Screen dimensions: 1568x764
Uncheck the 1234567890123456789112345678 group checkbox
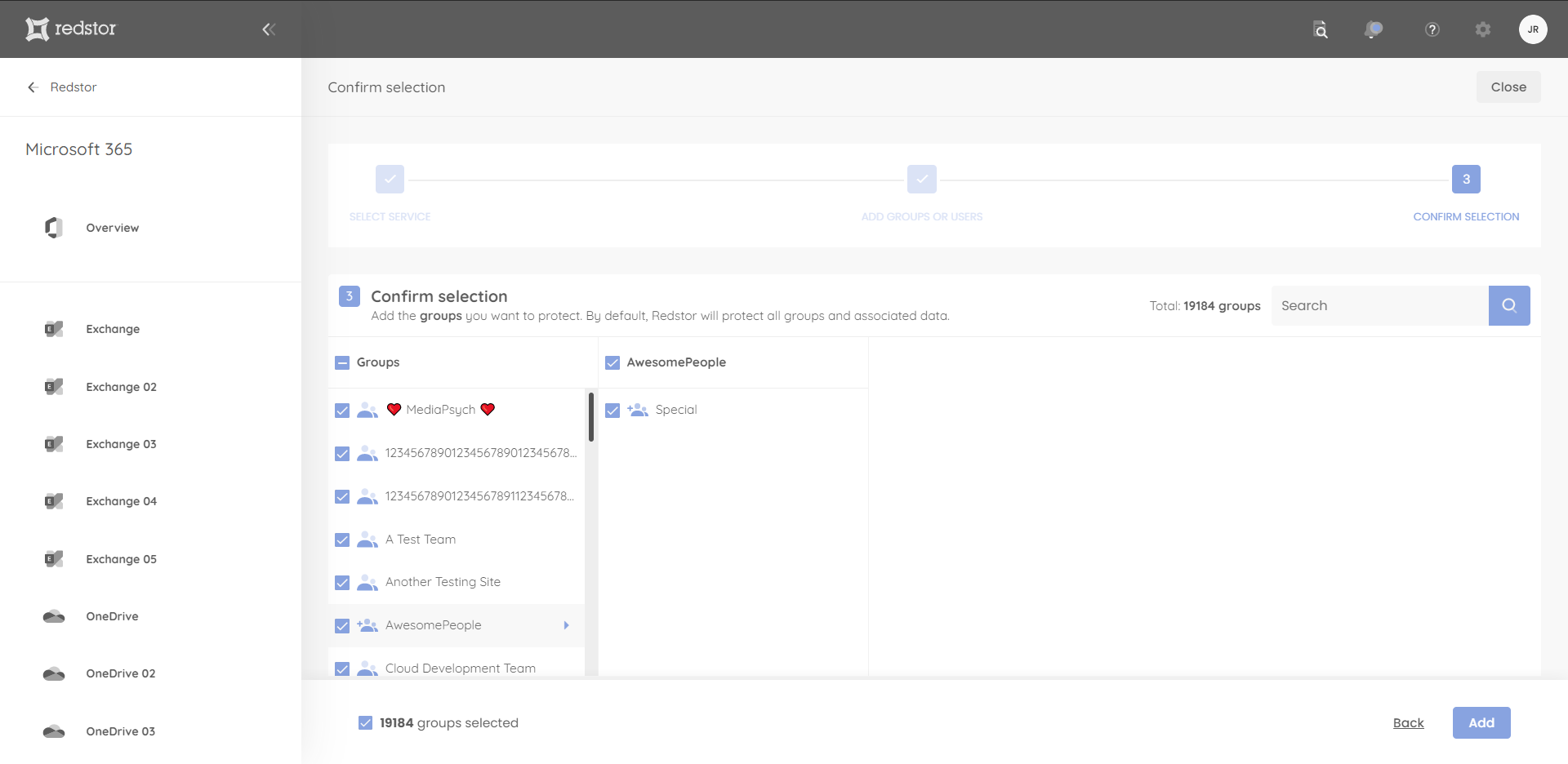tap(342, 496)
